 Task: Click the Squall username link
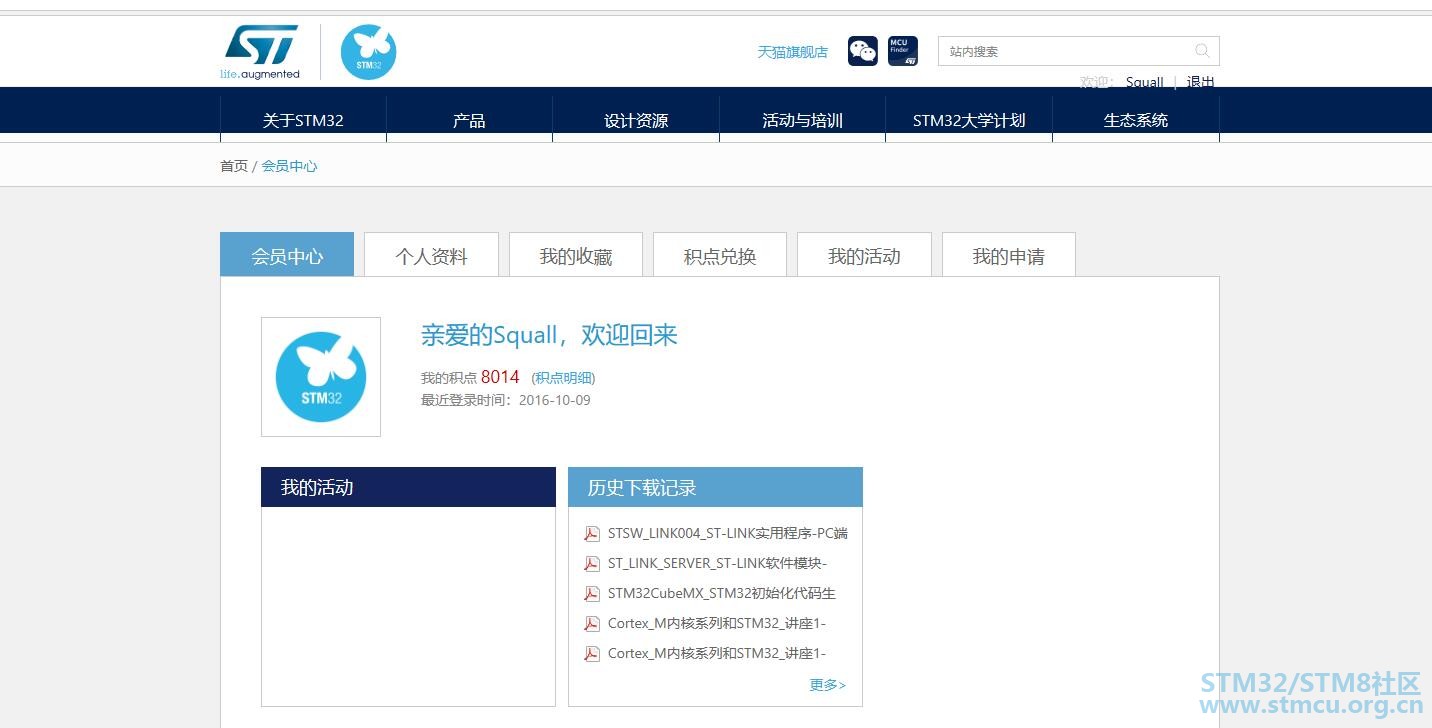[1144, 82]
